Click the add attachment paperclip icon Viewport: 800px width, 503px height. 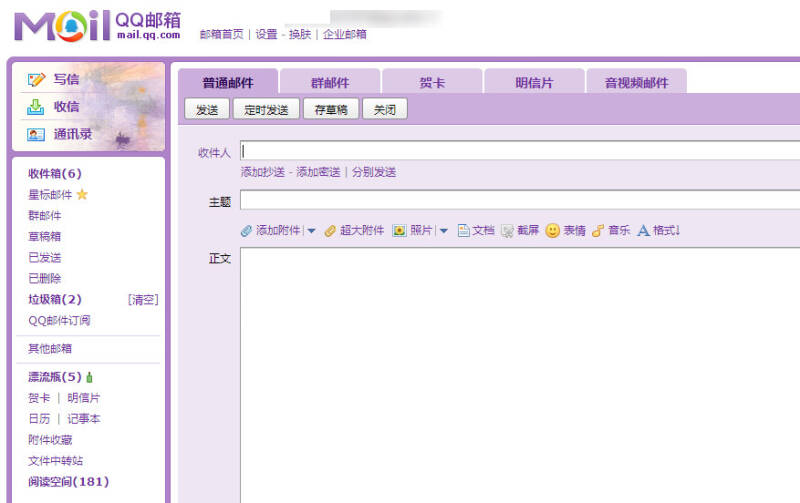click(246, 231)
